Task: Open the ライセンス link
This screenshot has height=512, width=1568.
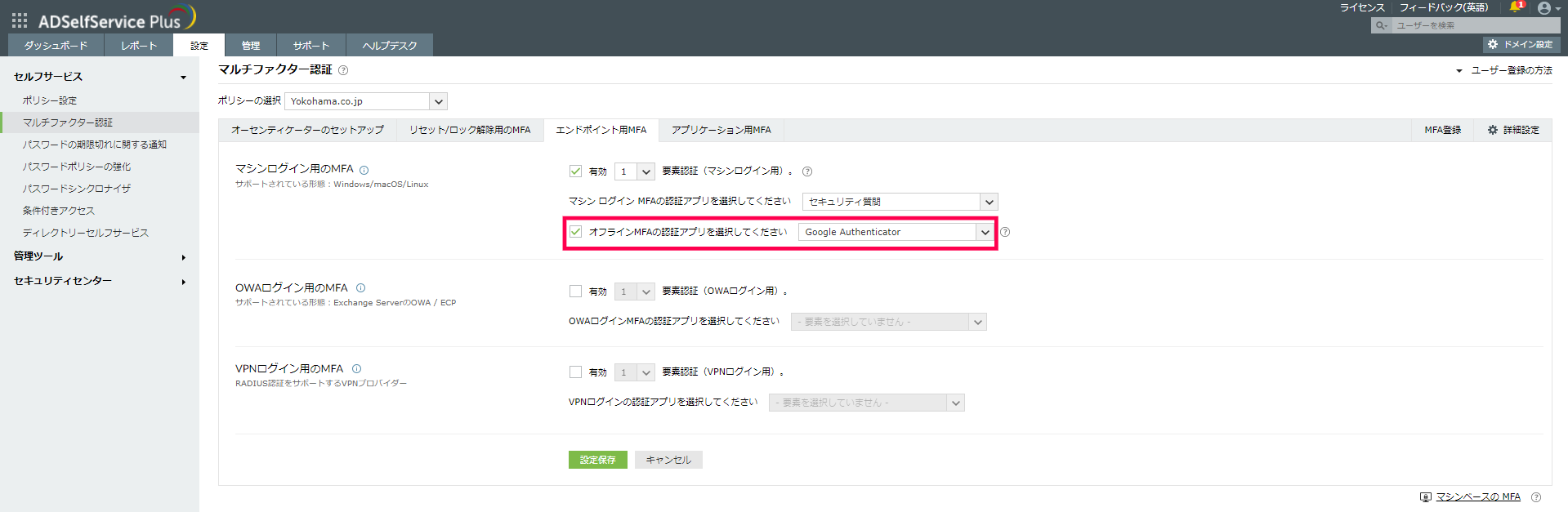Action: click(x=1362, y=7)
